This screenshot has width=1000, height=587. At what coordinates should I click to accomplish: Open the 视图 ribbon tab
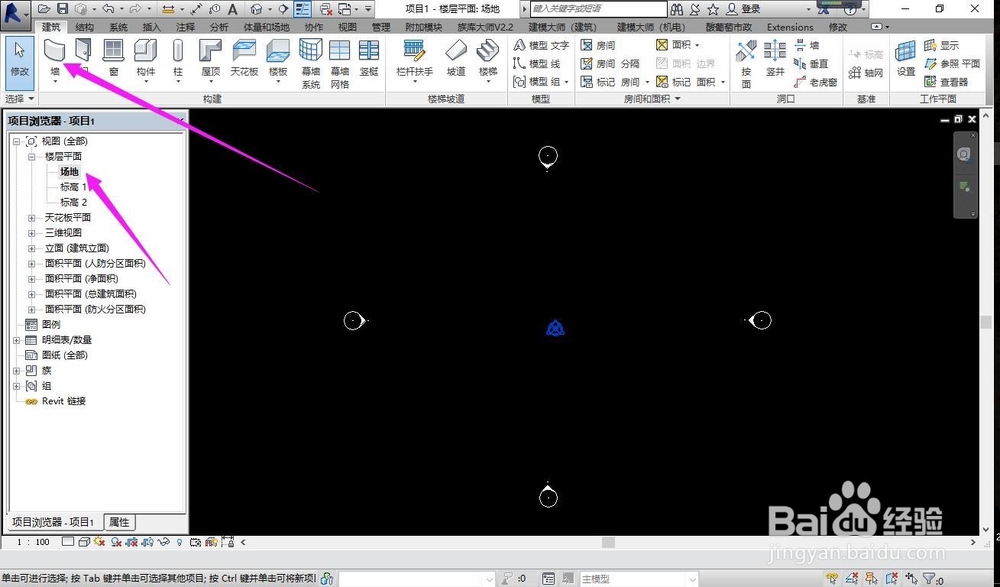click(348, 27)
